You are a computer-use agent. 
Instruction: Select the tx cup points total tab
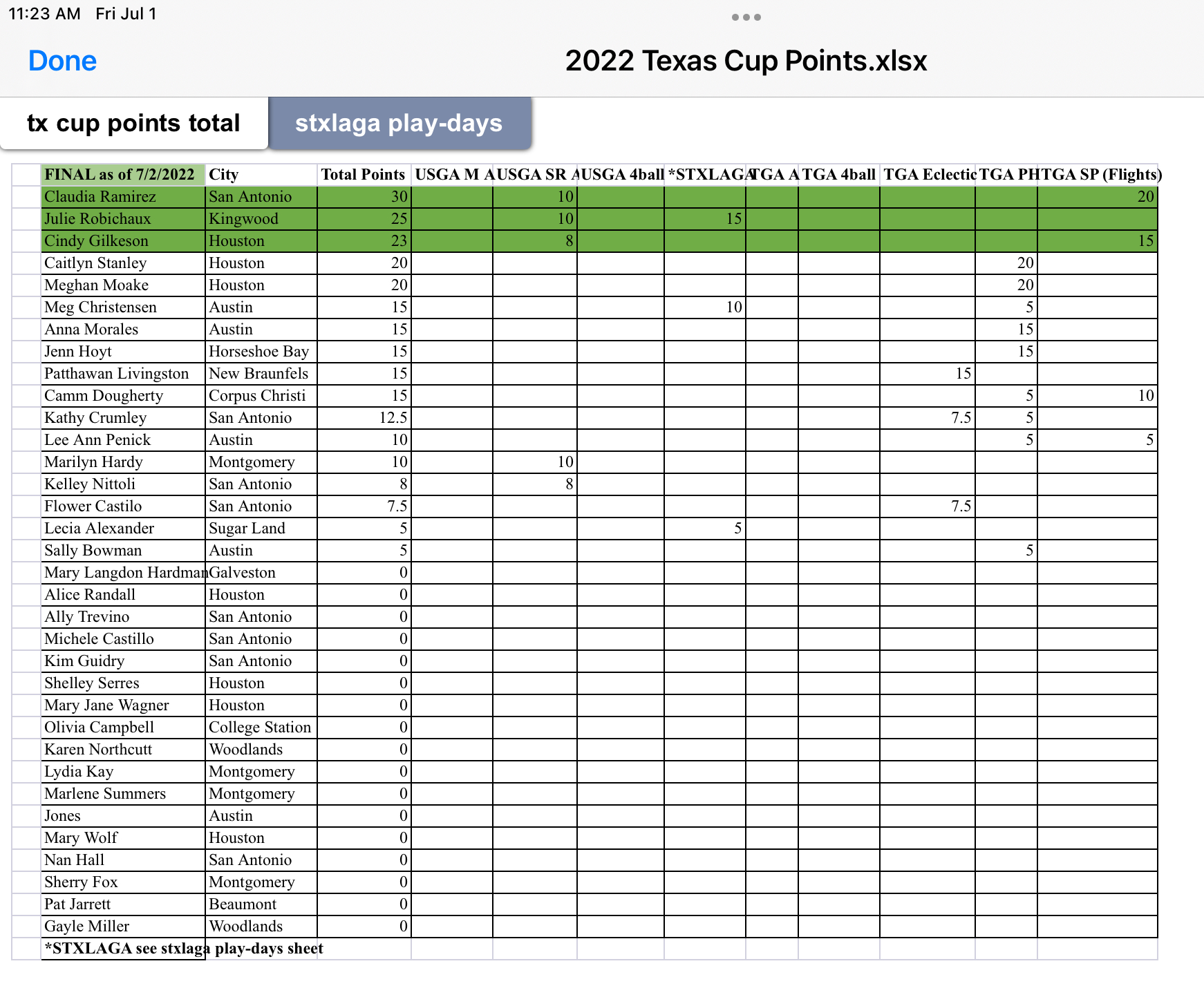pos(133,123)
